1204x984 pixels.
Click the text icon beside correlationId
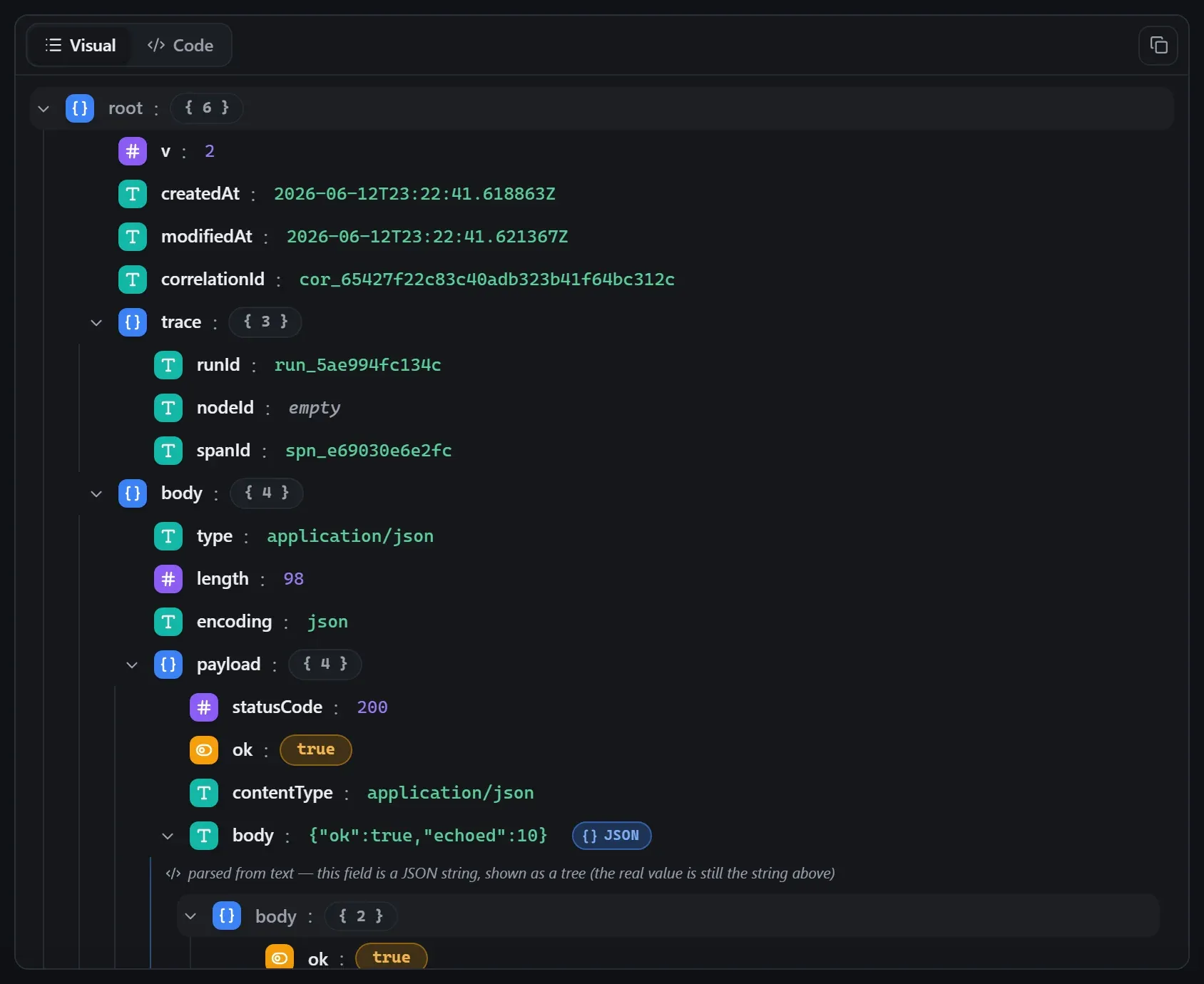(133, 280)
